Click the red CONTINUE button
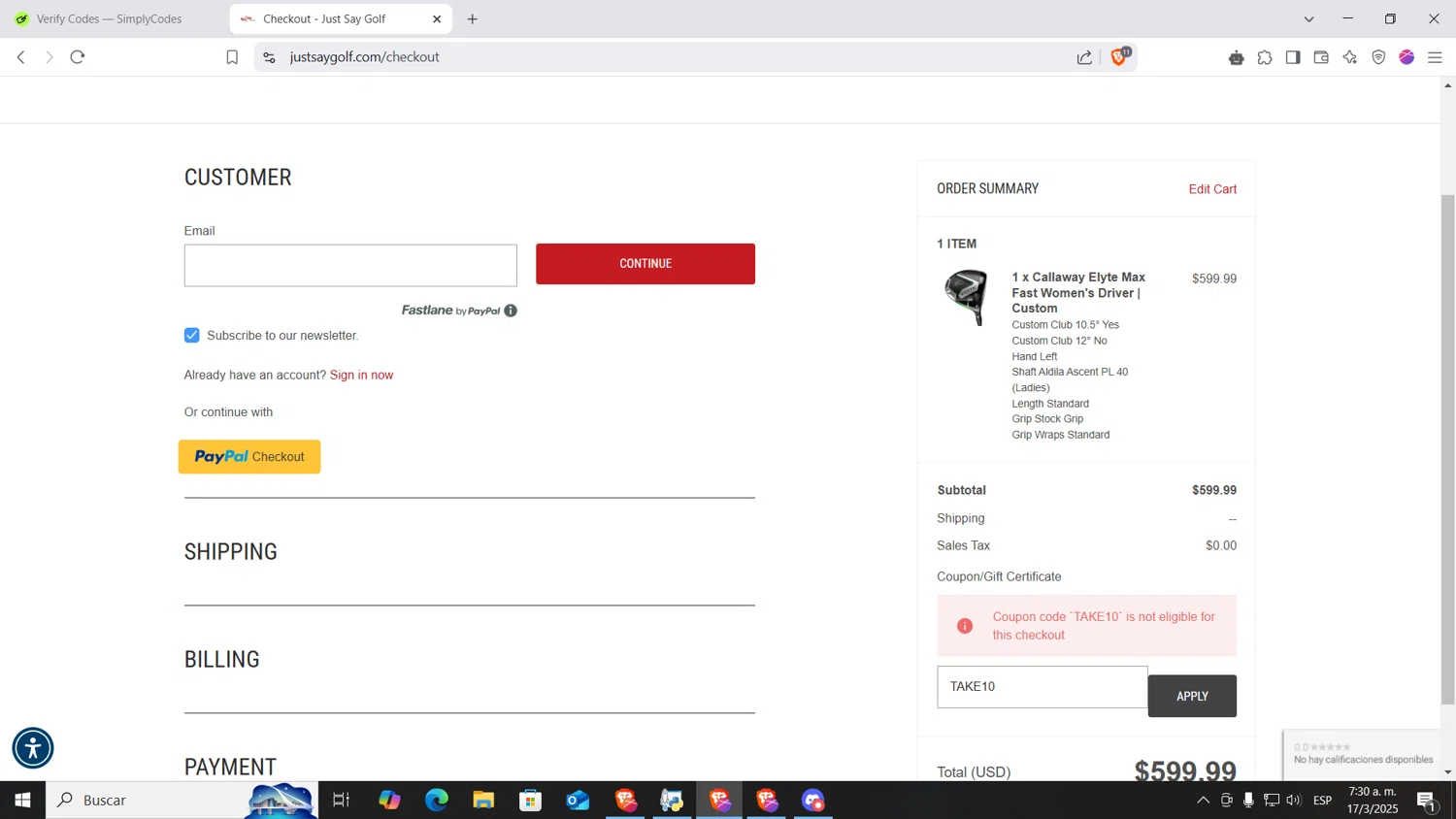Image resolution: width=1456 pixels, height=819 pixels. pos(645,264)
